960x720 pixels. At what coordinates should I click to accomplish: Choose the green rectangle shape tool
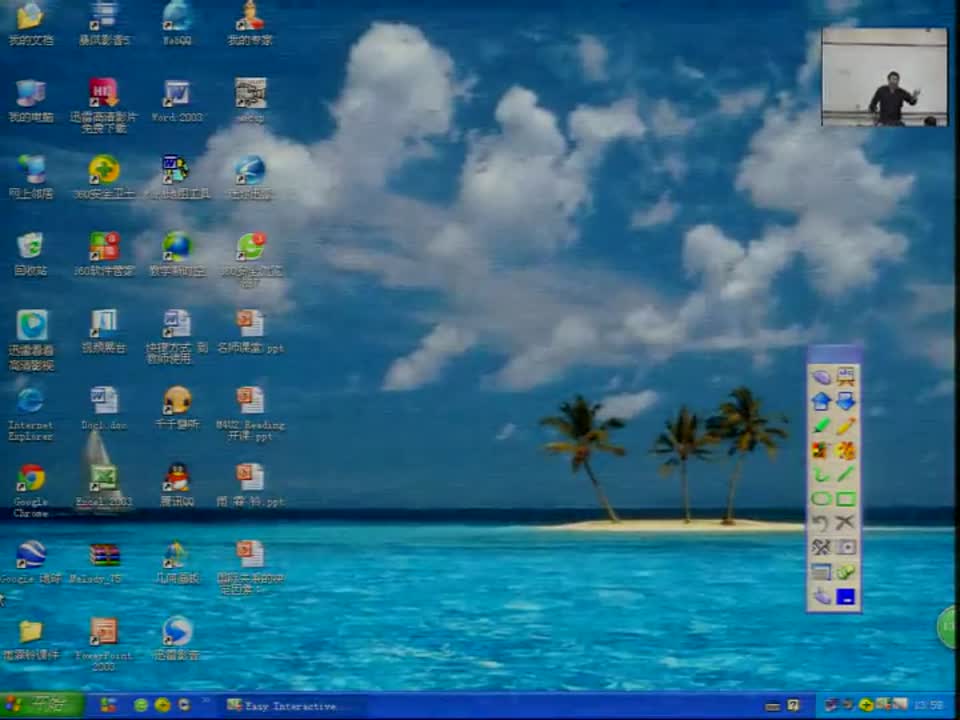(846, 499)
